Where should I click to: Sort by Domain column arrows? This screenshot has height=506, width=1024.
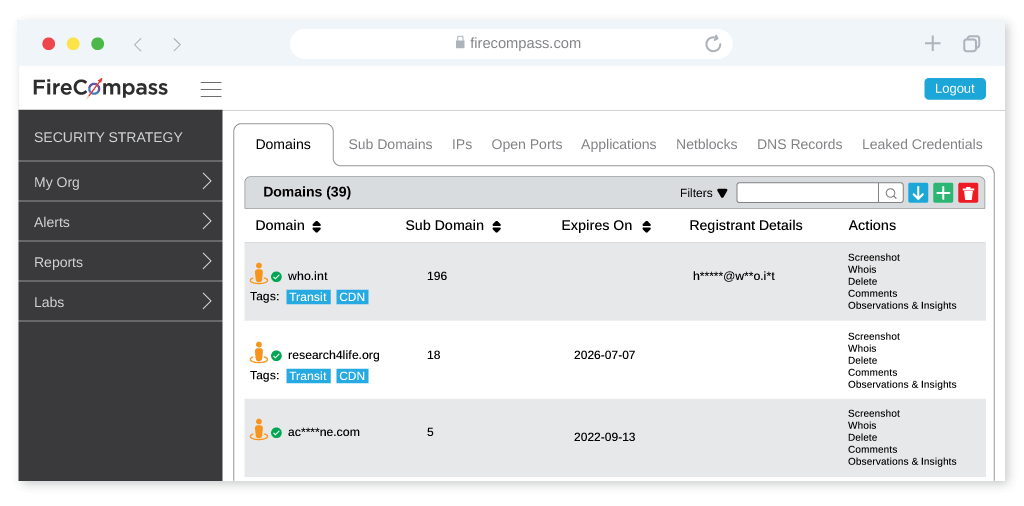(x=317, y=227)
